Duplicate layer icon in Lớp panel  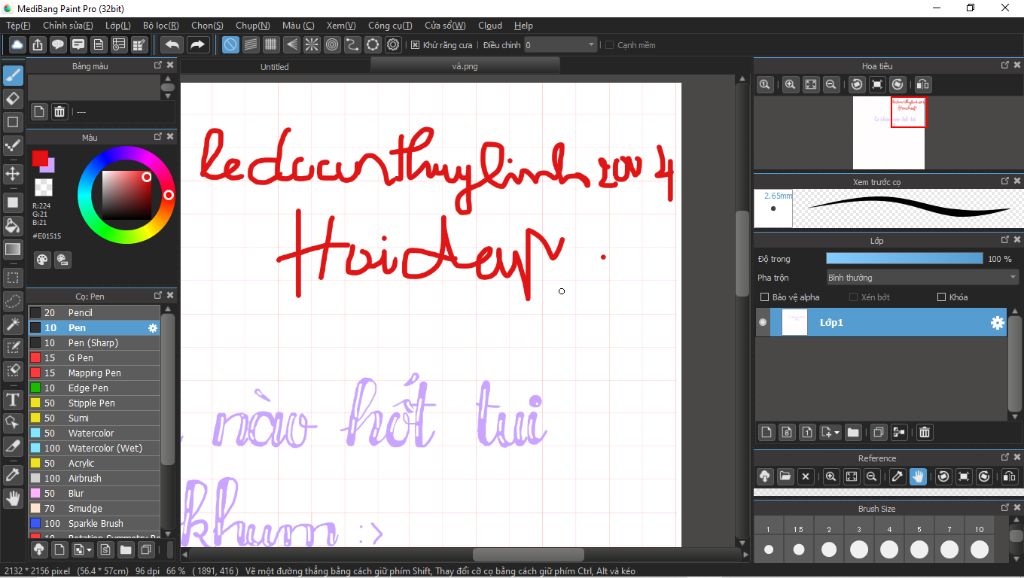(878, 432)
